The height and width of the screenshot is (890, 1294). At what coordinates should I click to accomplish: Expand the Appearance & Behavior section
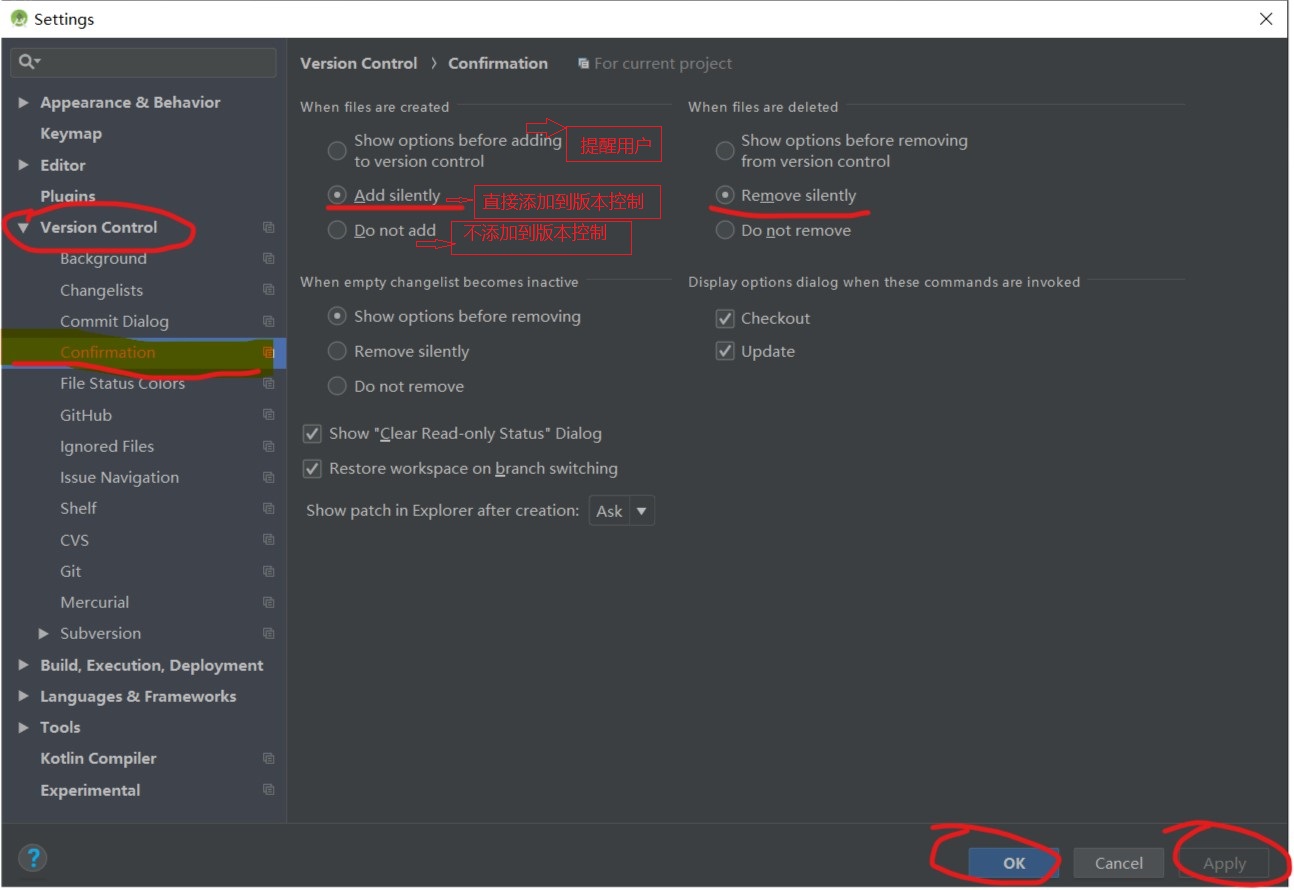click(x=23, y=103)
